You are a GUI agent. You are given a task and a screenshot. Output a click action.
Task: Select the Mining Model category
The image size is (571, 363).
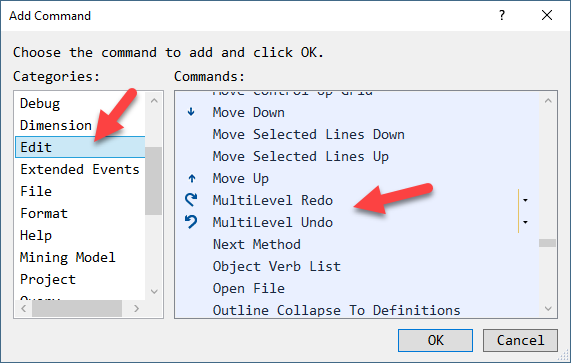coord(68,257)
